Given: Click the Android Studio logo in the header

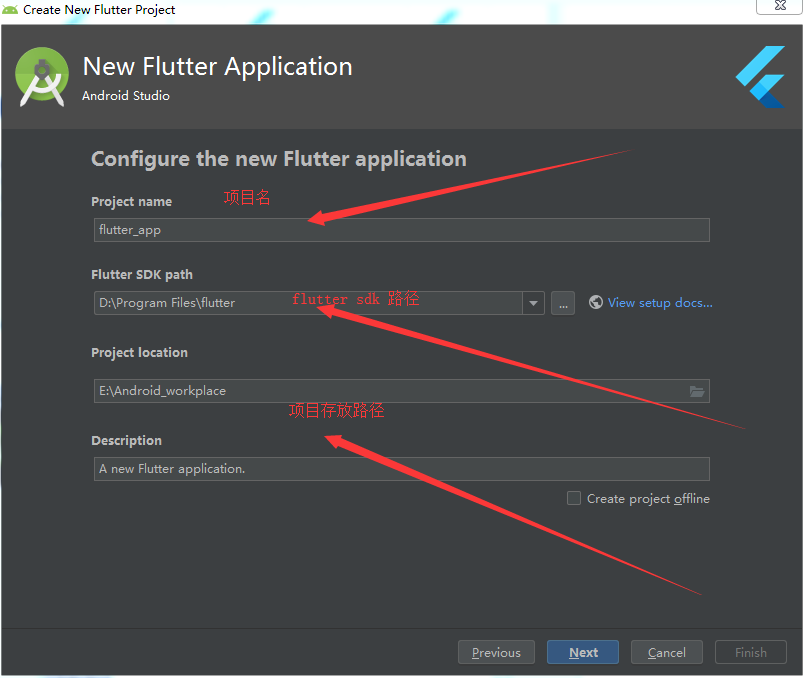Looking at the screenshot, I should [43, 77].
